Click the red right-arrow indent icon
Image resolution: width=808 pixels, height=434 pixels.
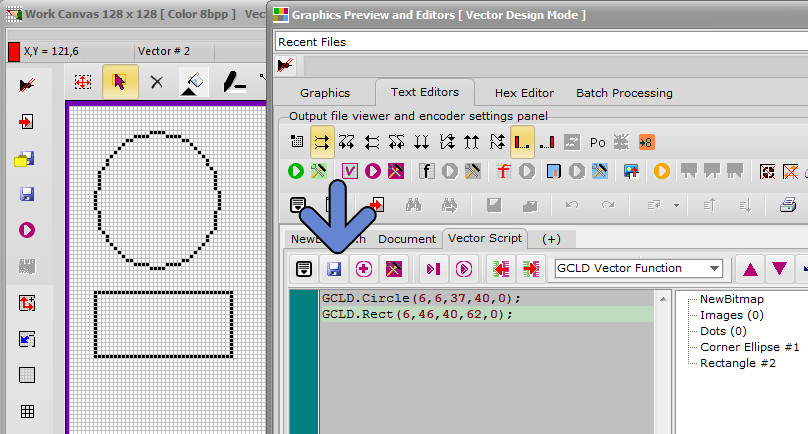click(530, 269)
